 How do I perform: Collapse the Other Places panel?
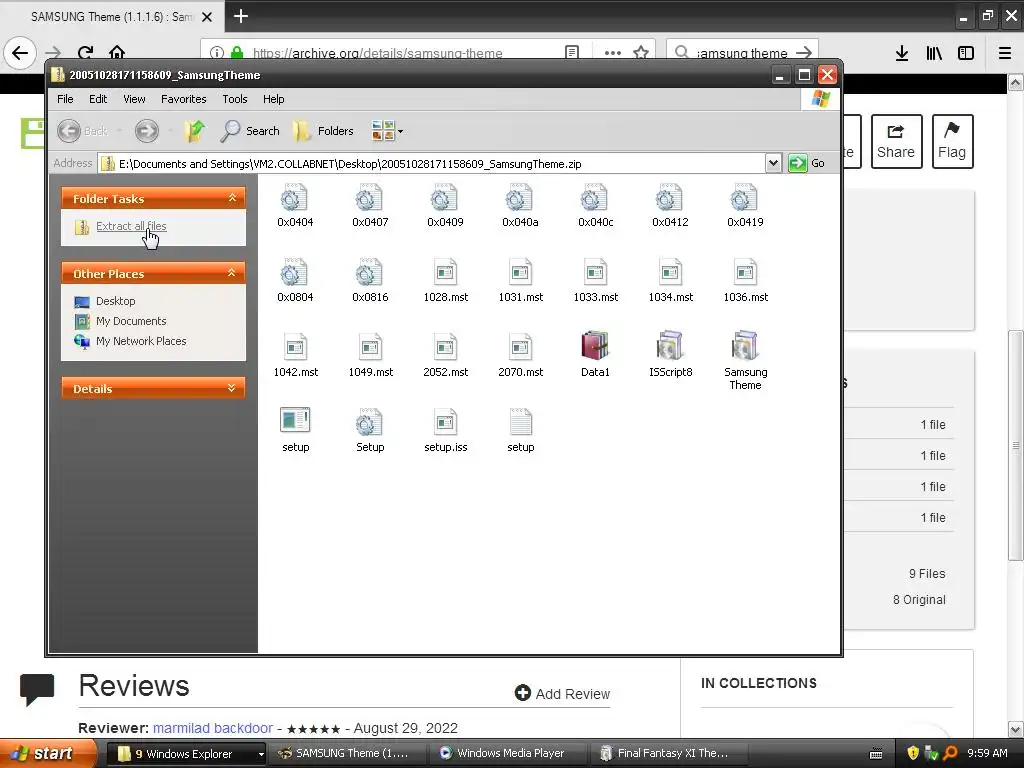point(232,273)
